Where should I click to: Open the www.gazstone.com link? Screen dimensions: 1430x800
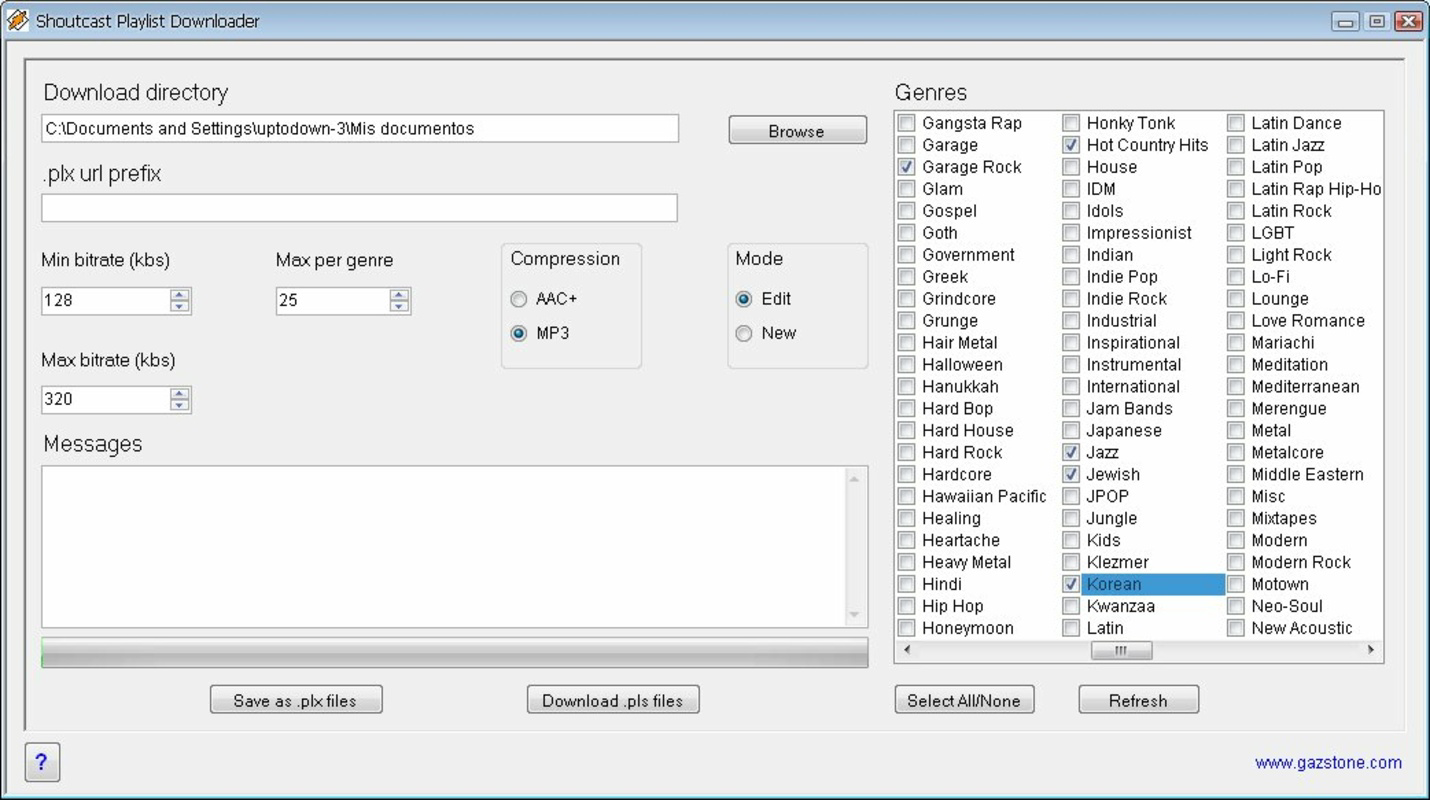pyautogui.click(x=1328, y=762)
